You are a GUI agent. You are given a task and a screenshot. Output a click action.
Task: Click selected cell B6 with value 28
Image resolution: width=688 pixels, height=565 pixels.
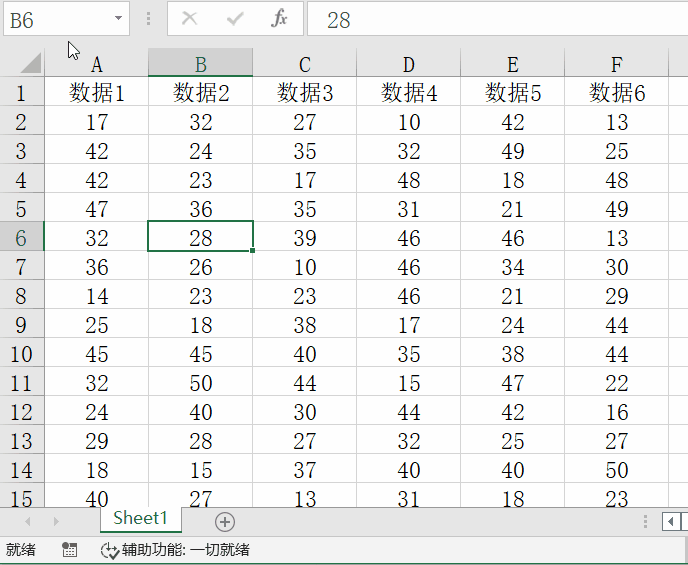pos(201,236)
